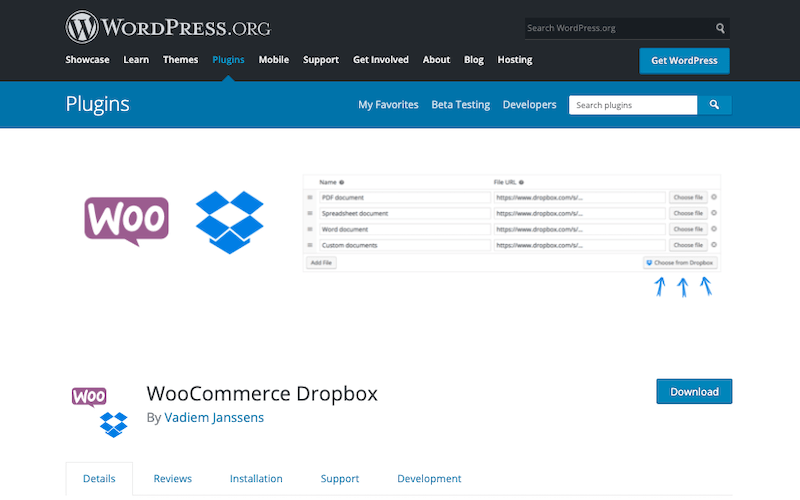Open the About menu item
The width and height of the screenshot is (800, 500).
(436, 60)
